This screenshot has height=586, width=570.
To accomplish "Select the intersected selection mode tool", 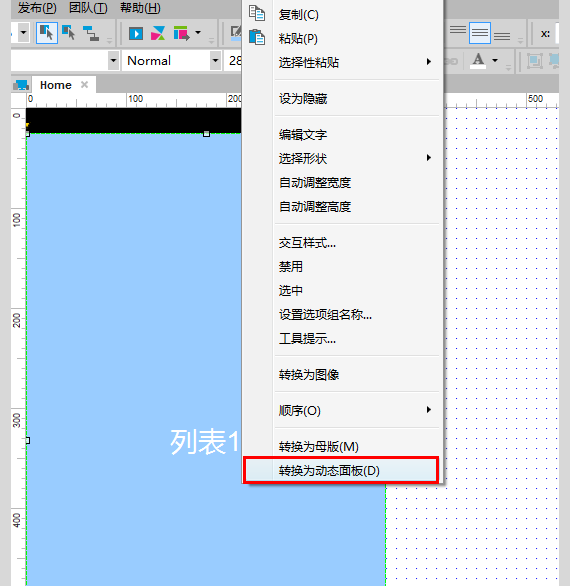I will tap(47, 33).
